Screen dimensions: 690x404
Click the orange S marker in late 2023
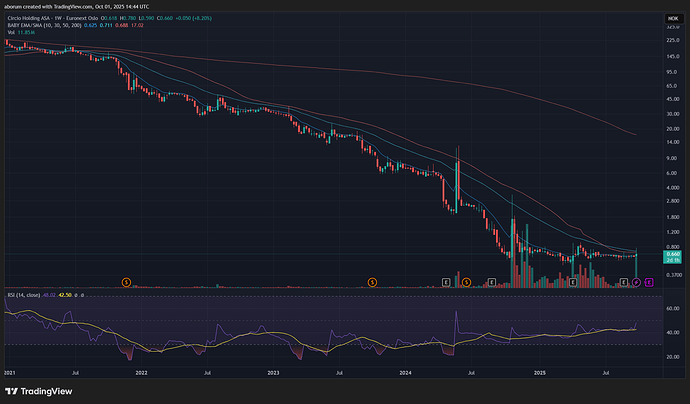click(372, 283)
